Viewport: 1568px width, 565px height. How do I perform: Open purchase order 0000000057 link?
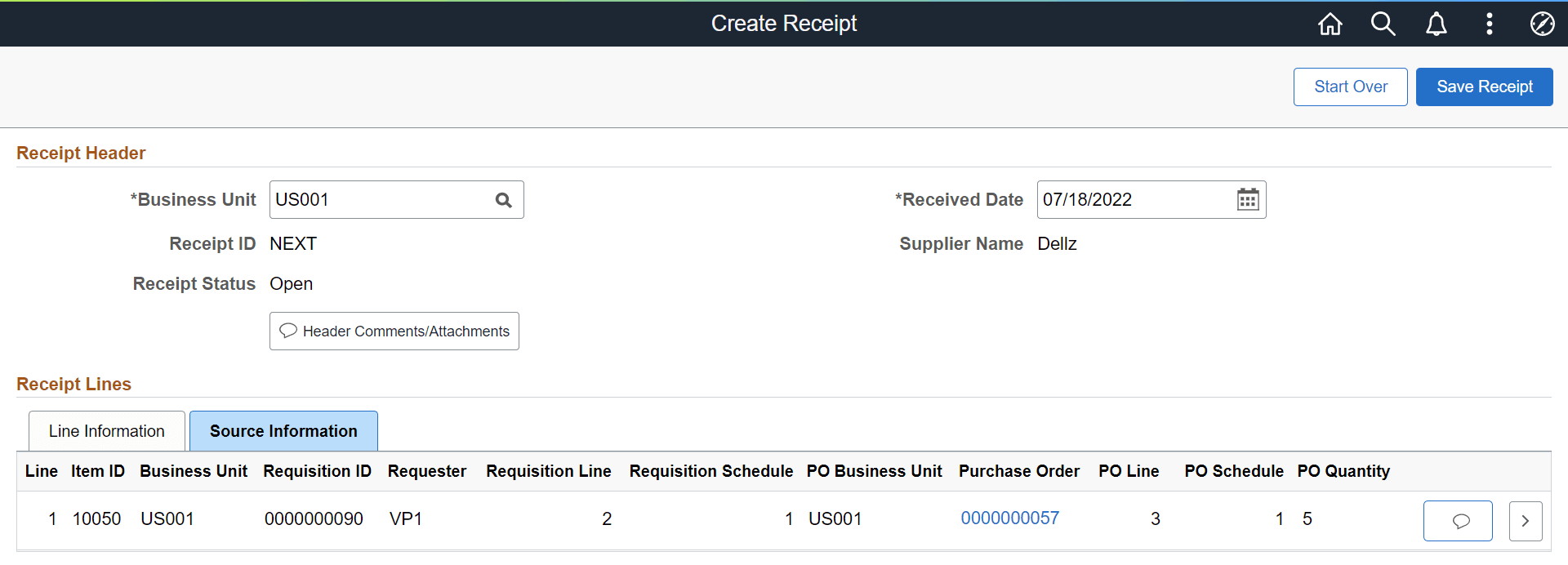point(1009,518)
